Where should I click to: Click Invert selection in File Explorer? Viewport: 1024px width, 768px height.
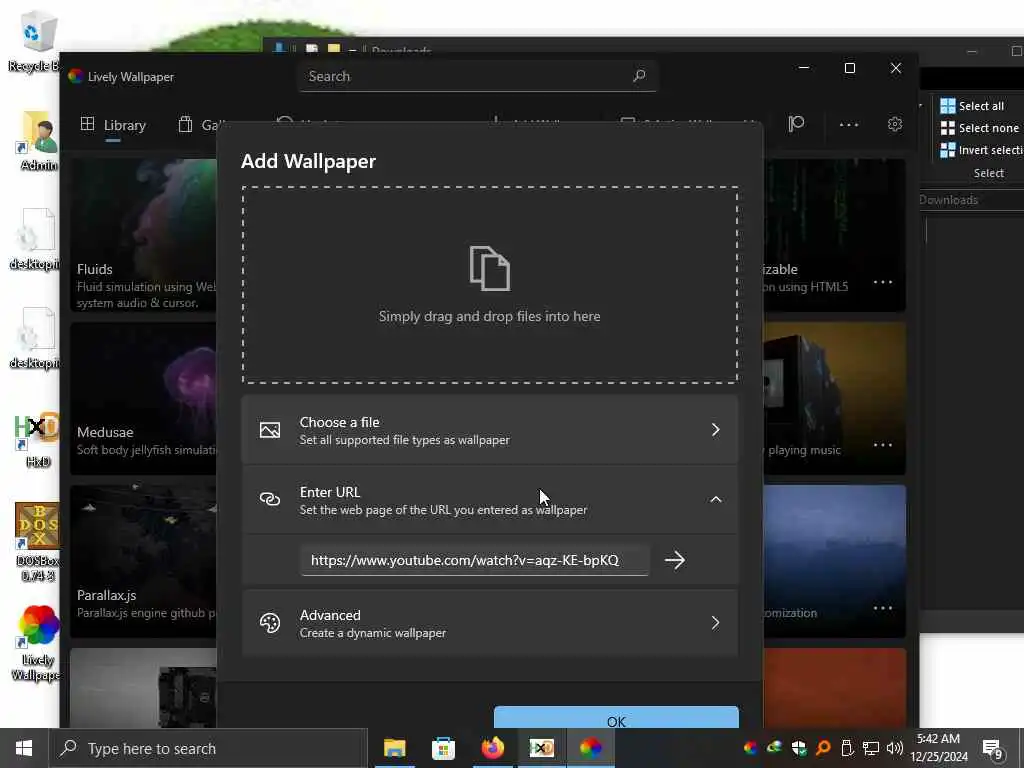click(x=982, y=150)
